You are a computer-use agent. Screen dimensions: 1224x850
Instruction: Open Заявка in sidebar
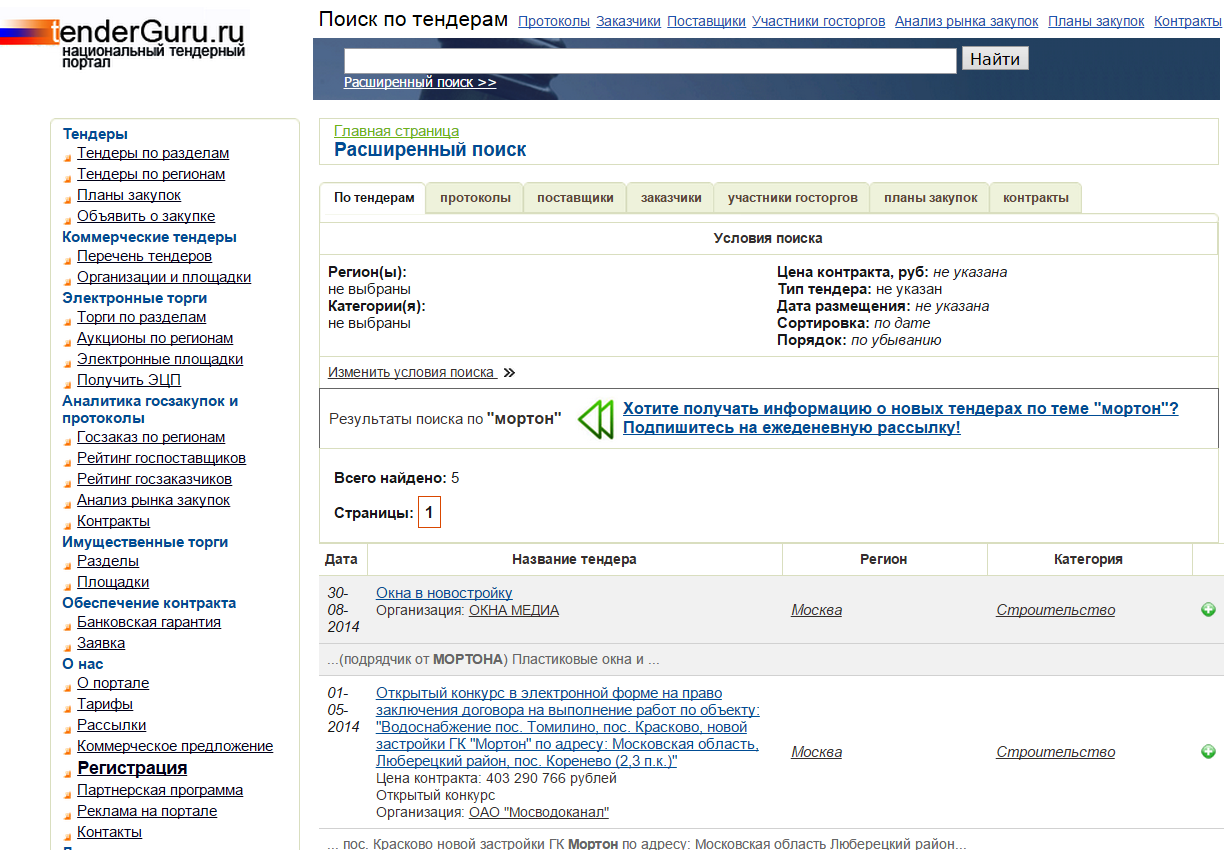pos(101,643)
